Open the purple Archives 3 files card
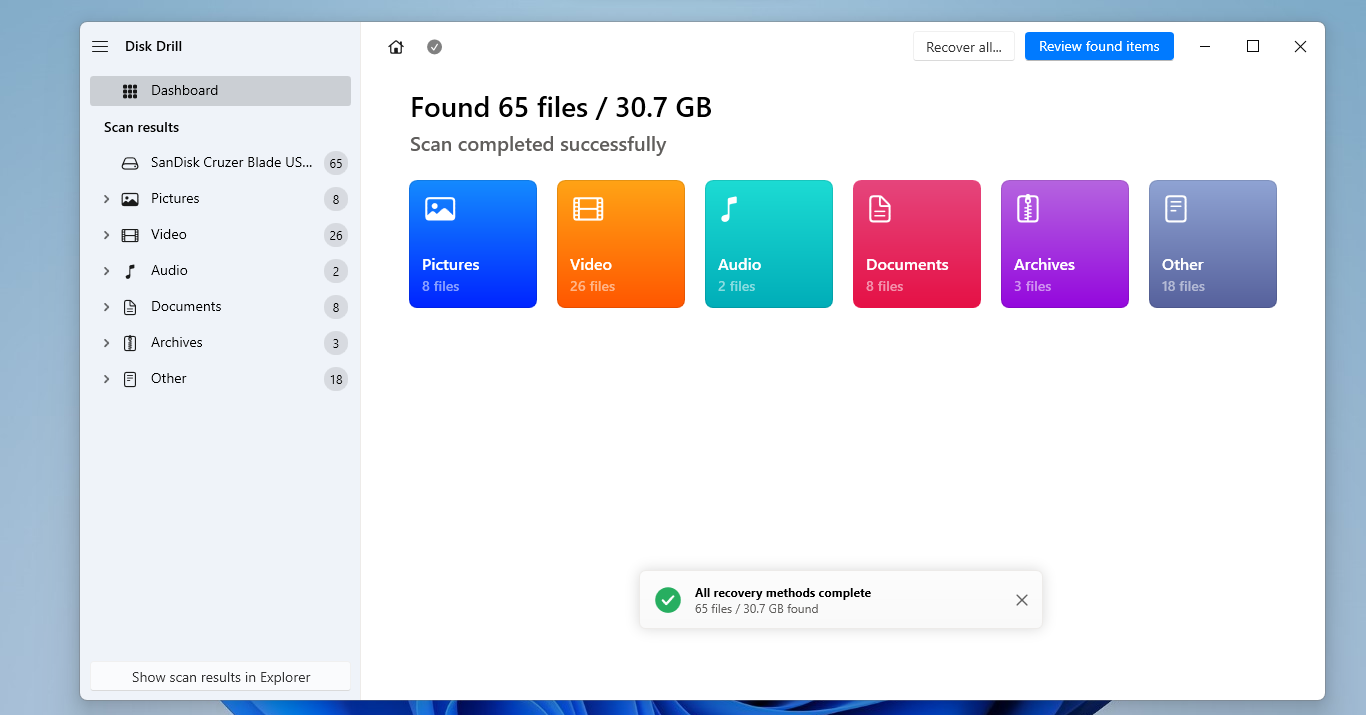This screenshot has height=715, width=1366. (1065, 244)
